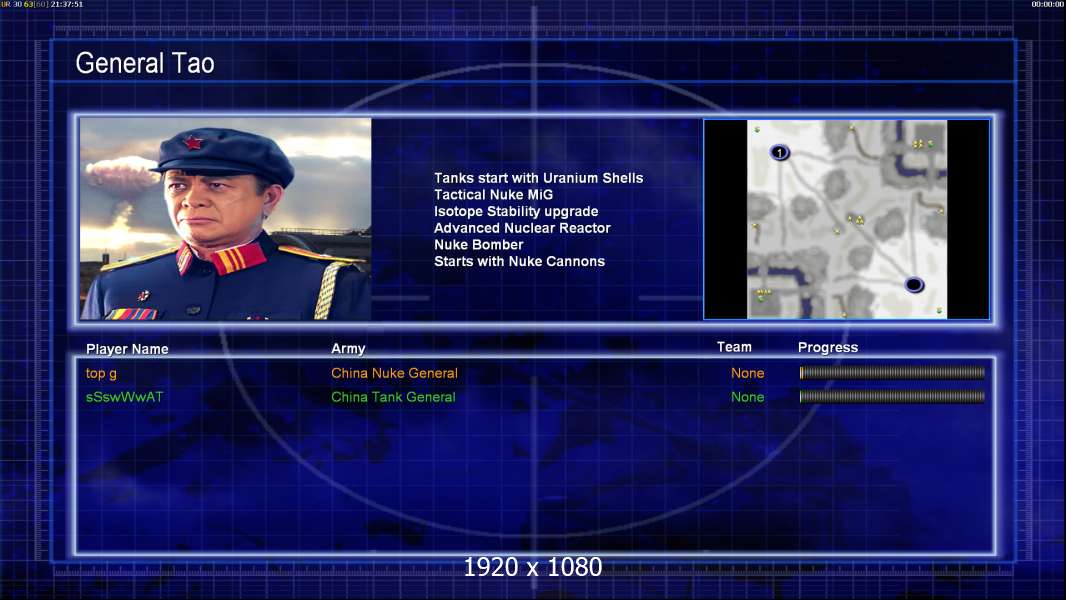Click team 'None' for sSswWwAT
The height and width of the screenshot is (600, 1066).
[747, 397]
